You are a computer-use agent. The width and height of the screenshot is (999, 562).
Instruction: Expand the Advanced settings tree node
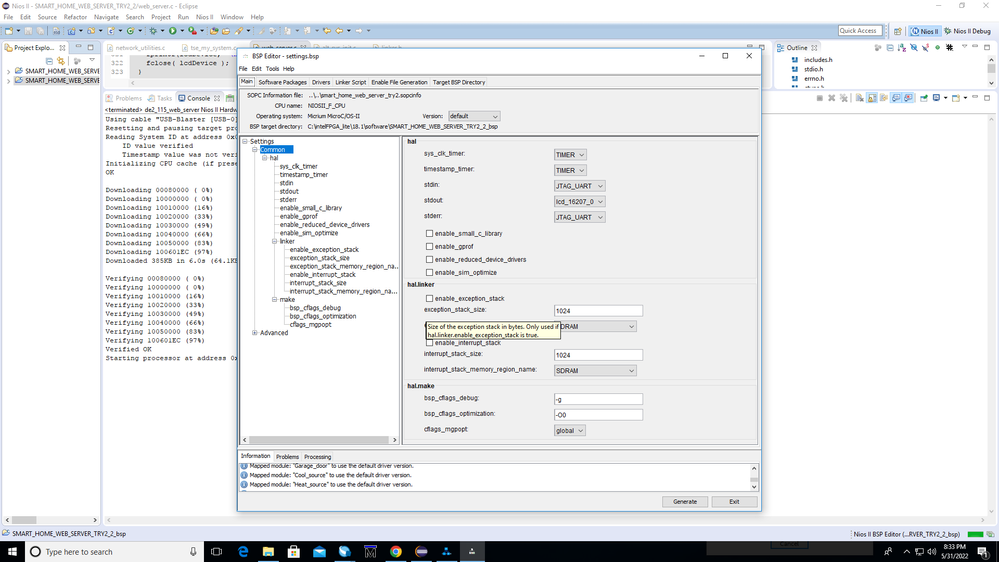255,333
